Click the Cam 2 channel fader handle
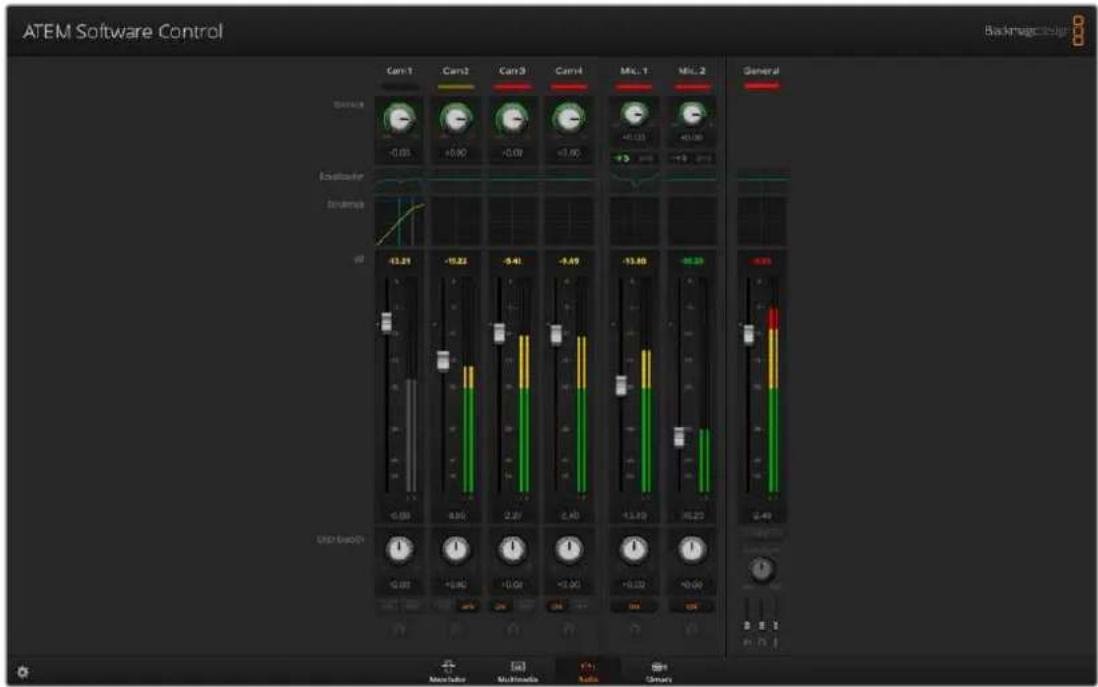 tap(443, 361)
